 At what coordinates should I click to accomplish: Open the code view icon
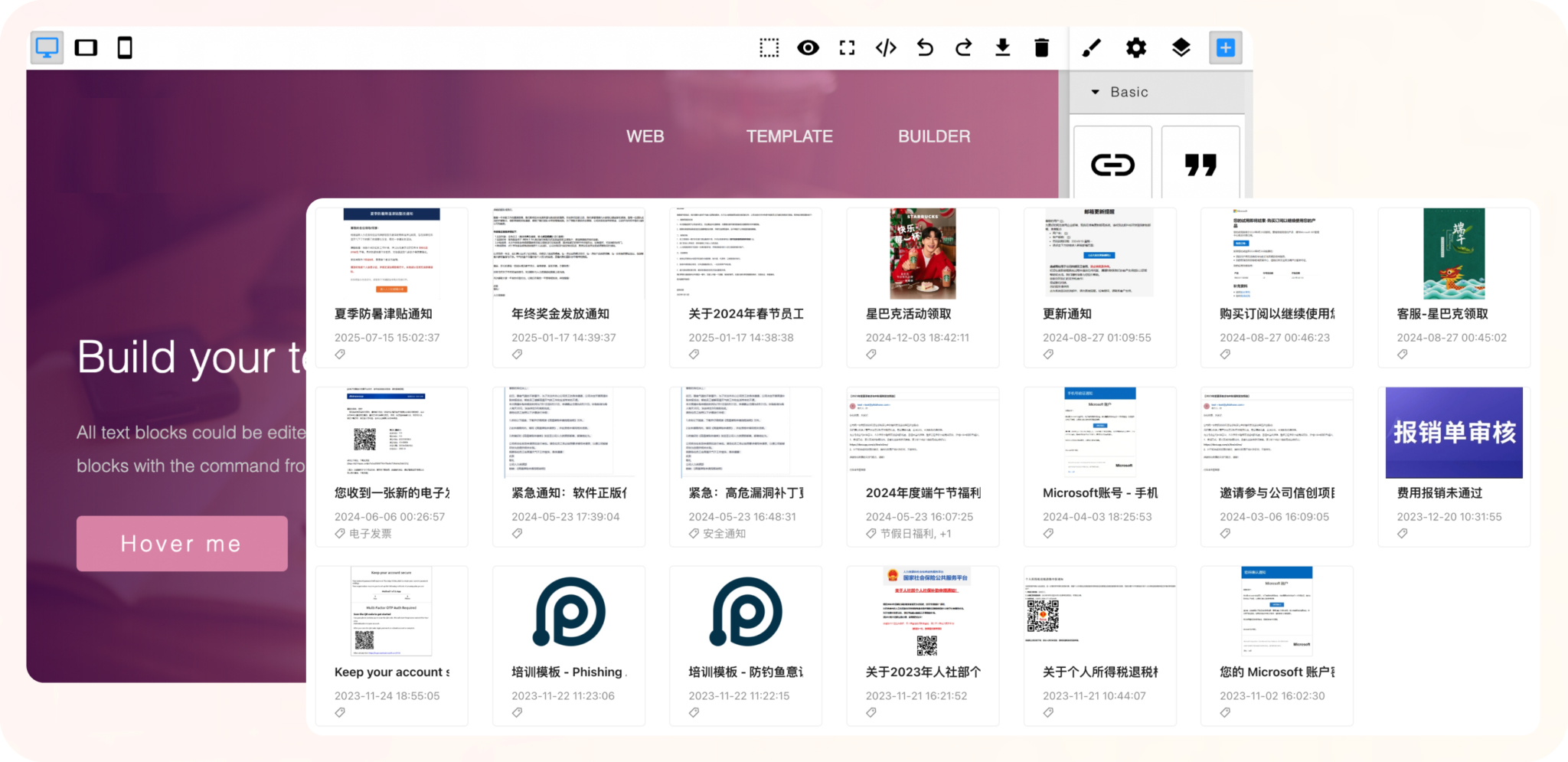(x=886, y=47)
